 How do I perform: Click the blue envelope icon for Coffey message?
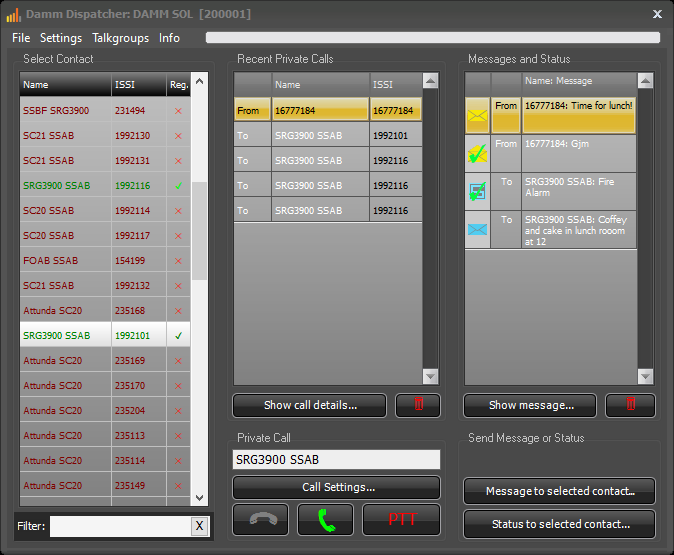(x=478, y=229)
